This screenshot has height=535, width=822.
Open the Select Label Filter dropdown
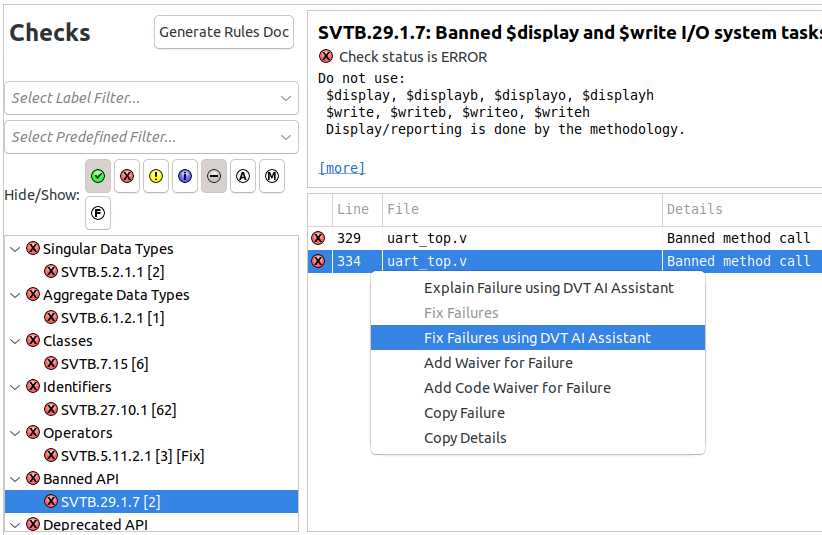tap(151, 98)
